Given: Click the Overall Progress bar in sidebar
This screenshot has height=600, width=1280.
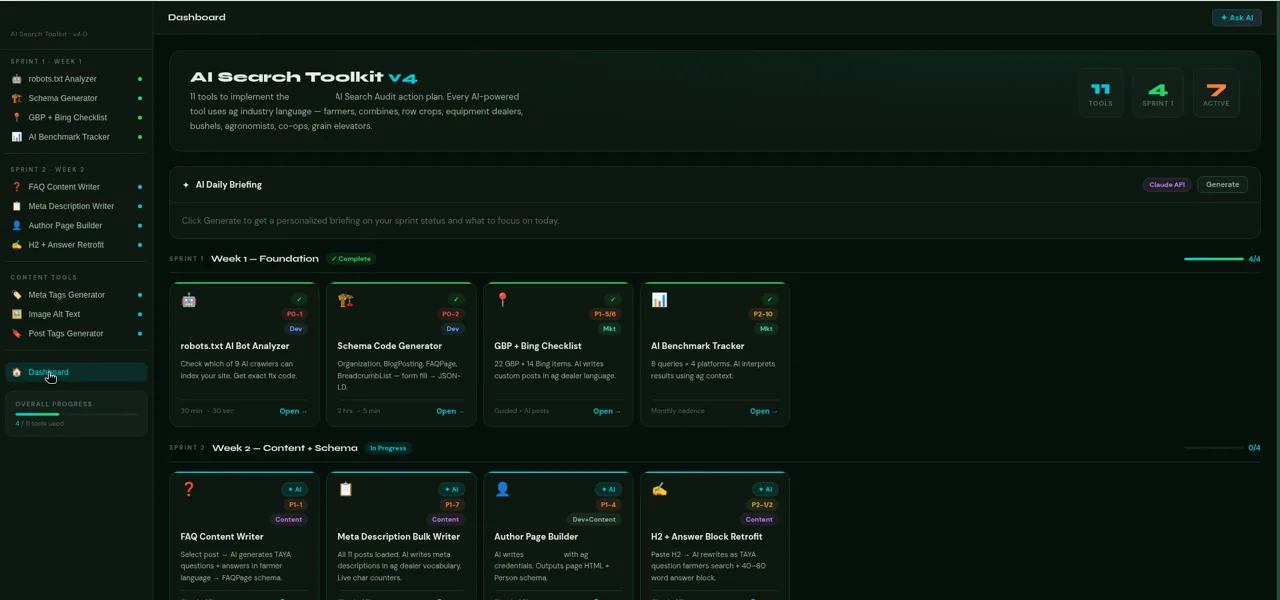Looking at the screenshot, I should (x=76, y=414).
